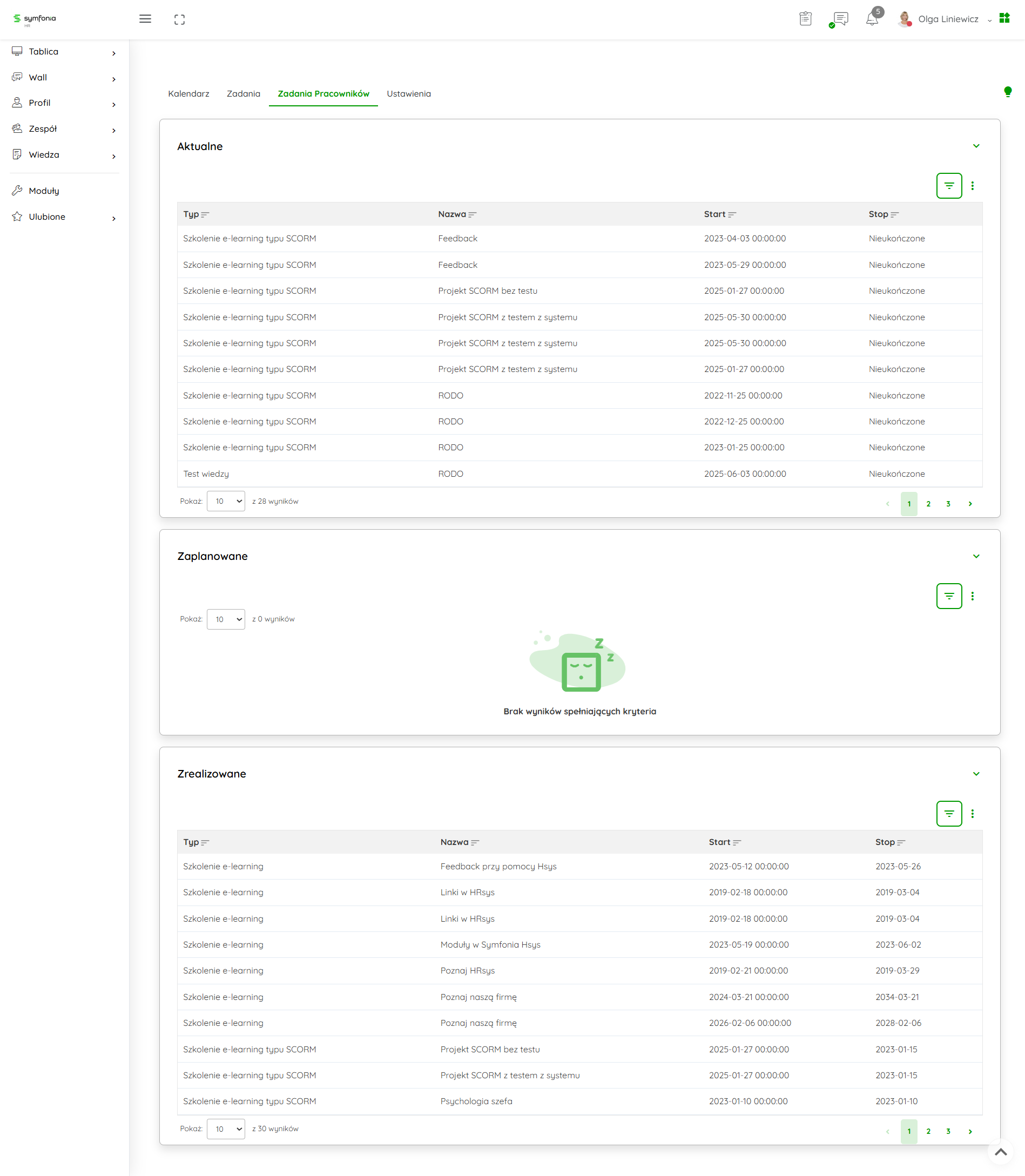Viewport: 1025px width, 1176px height.
Task: Open the hamburger menu icon
Action: coord(145,19)
